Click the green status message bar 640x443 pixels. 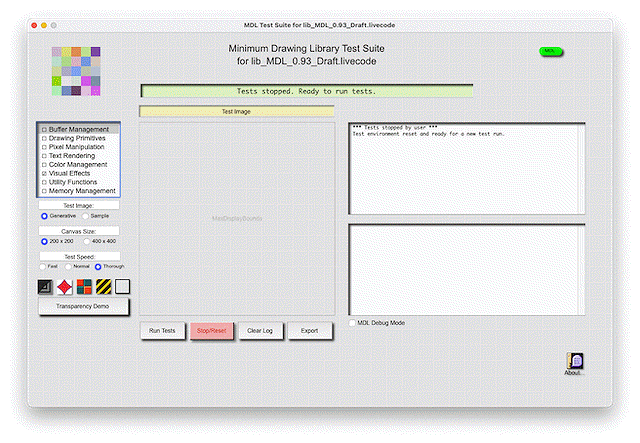pyautogui.click(x=307, y=91)
